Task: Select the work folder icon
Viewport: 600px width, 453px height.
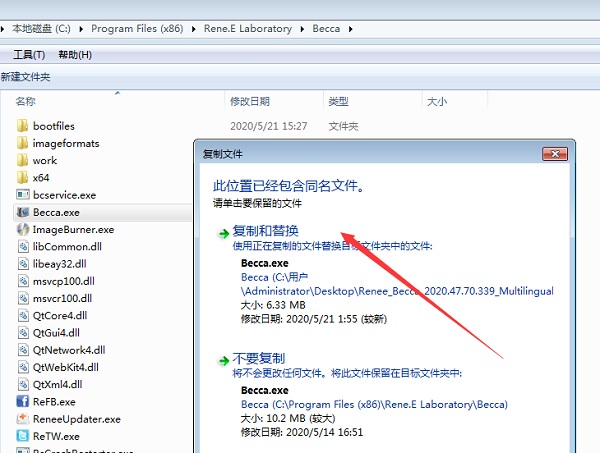Action: [23, 160]
